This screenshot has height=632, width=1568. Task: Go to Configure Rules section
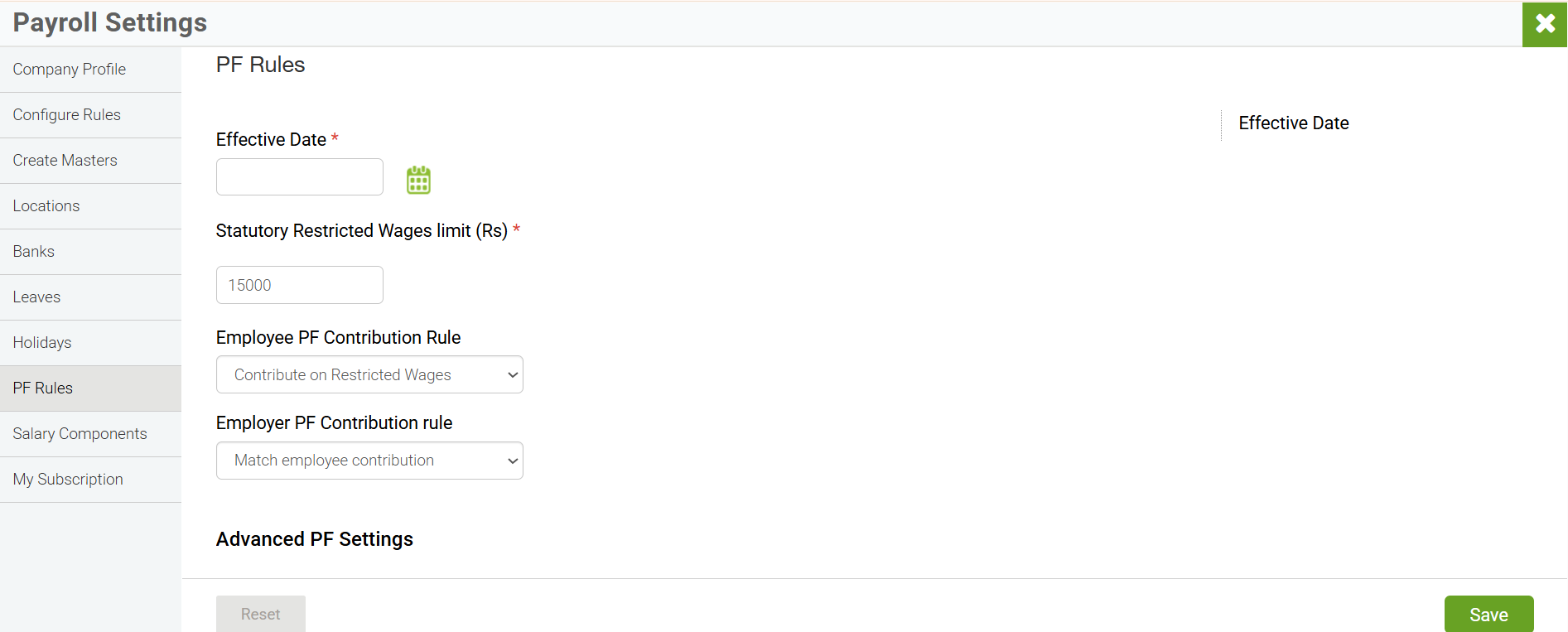click(67, 115)
